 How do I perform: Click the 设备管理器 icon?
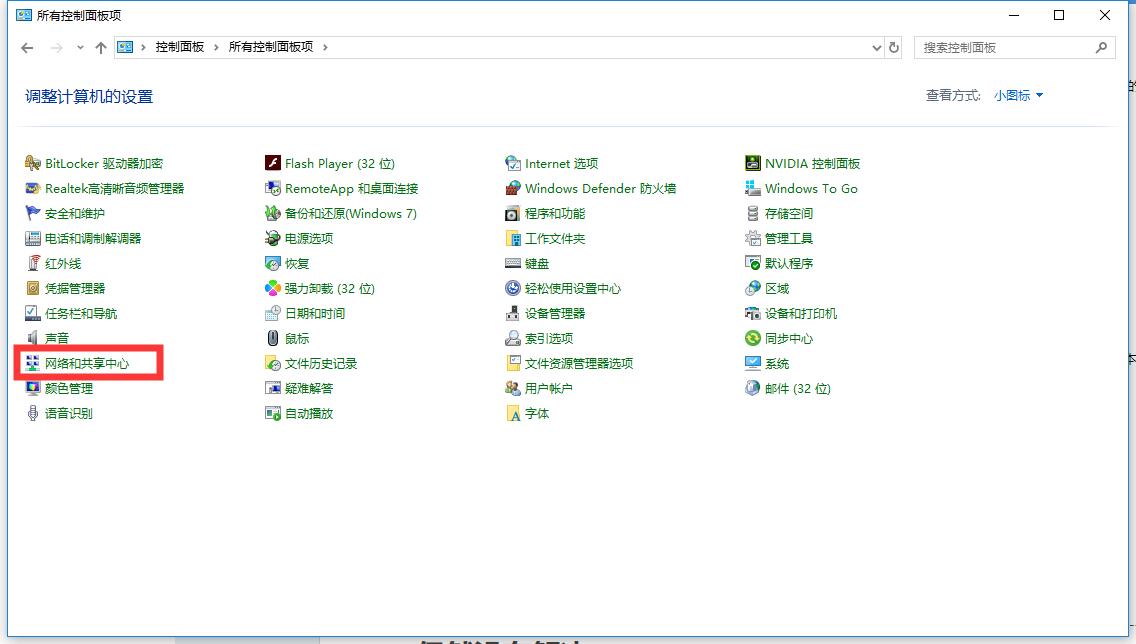(x=513, y=314)
